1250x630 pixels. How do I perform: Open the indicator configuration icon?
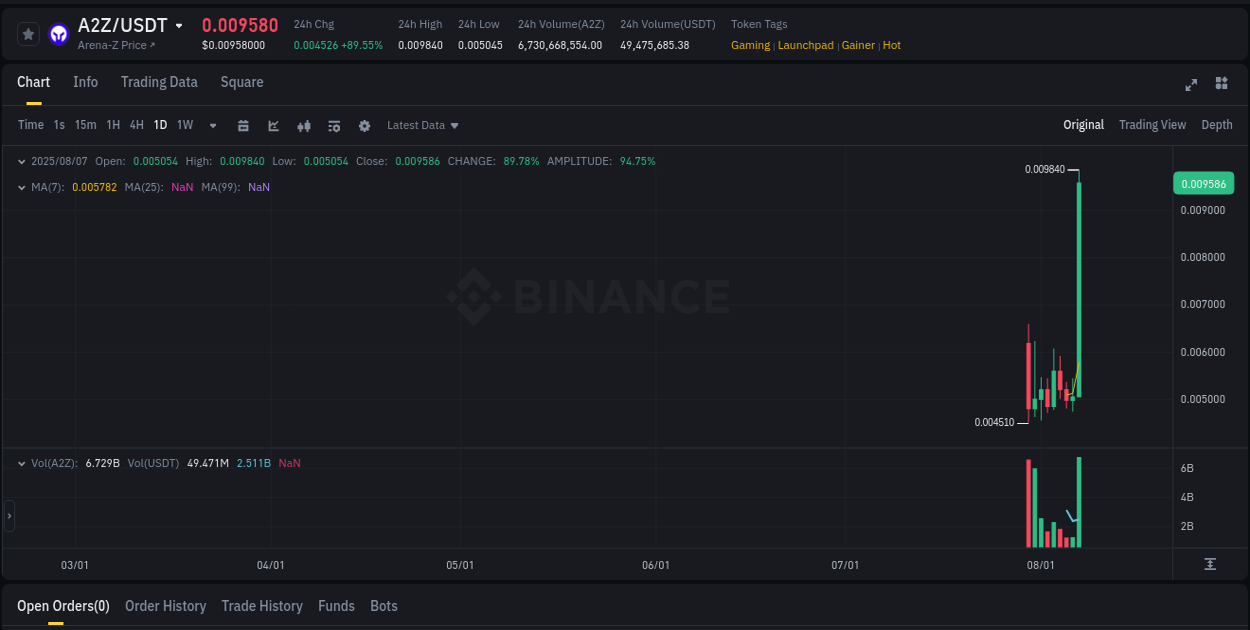point(333,125)
